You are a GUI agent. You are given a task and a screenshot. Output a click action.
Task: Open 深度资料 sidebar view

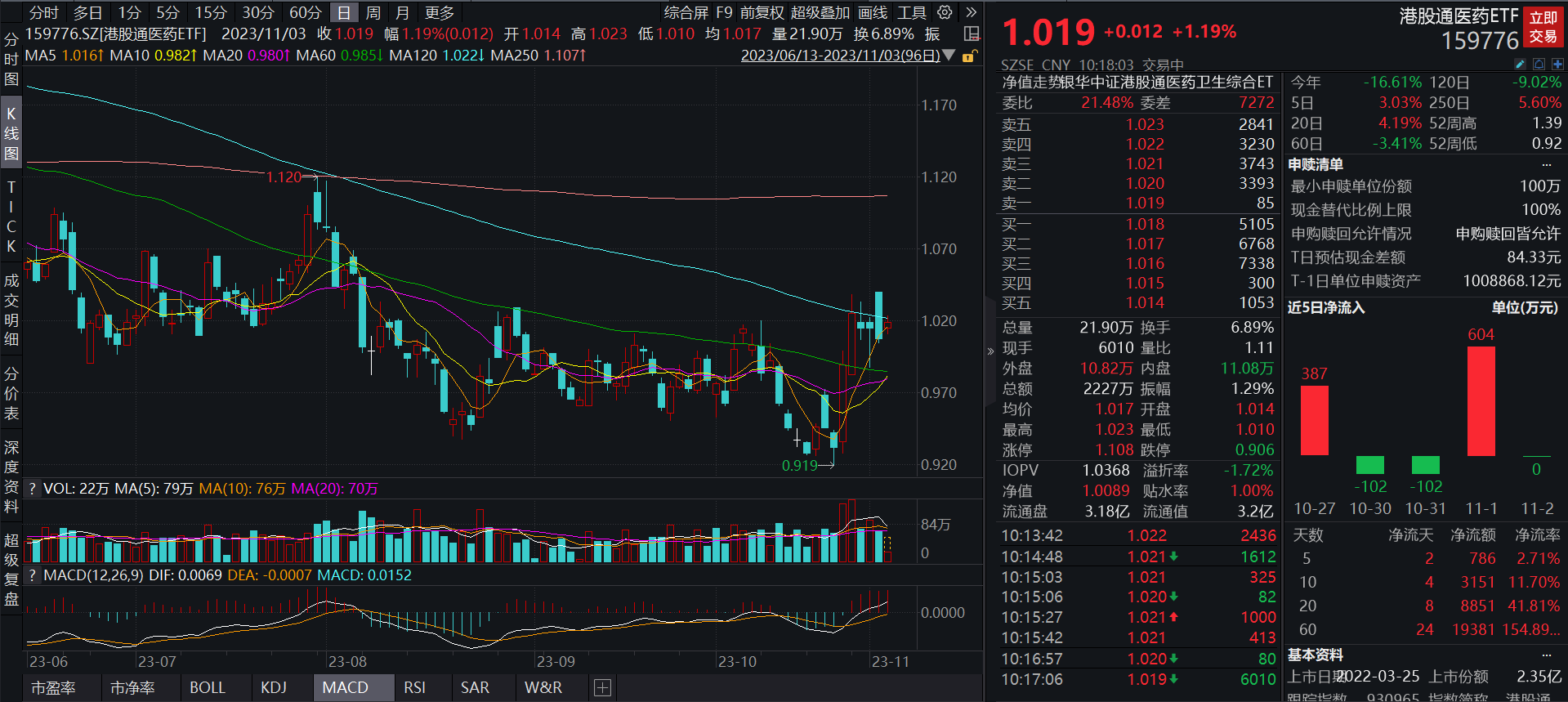click(x=11, y=477)
